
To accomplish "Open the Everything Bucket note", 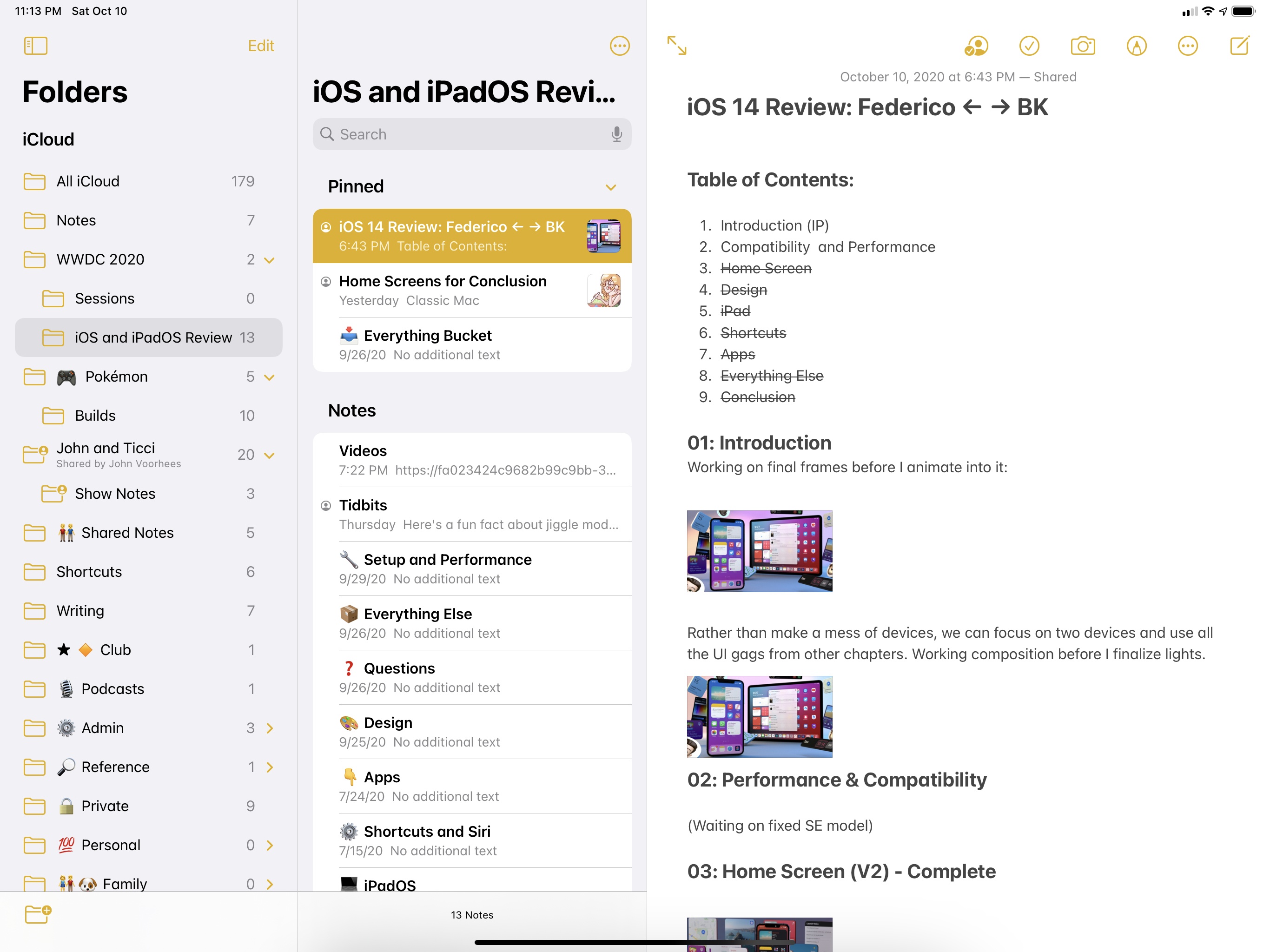I will (472, 344).
